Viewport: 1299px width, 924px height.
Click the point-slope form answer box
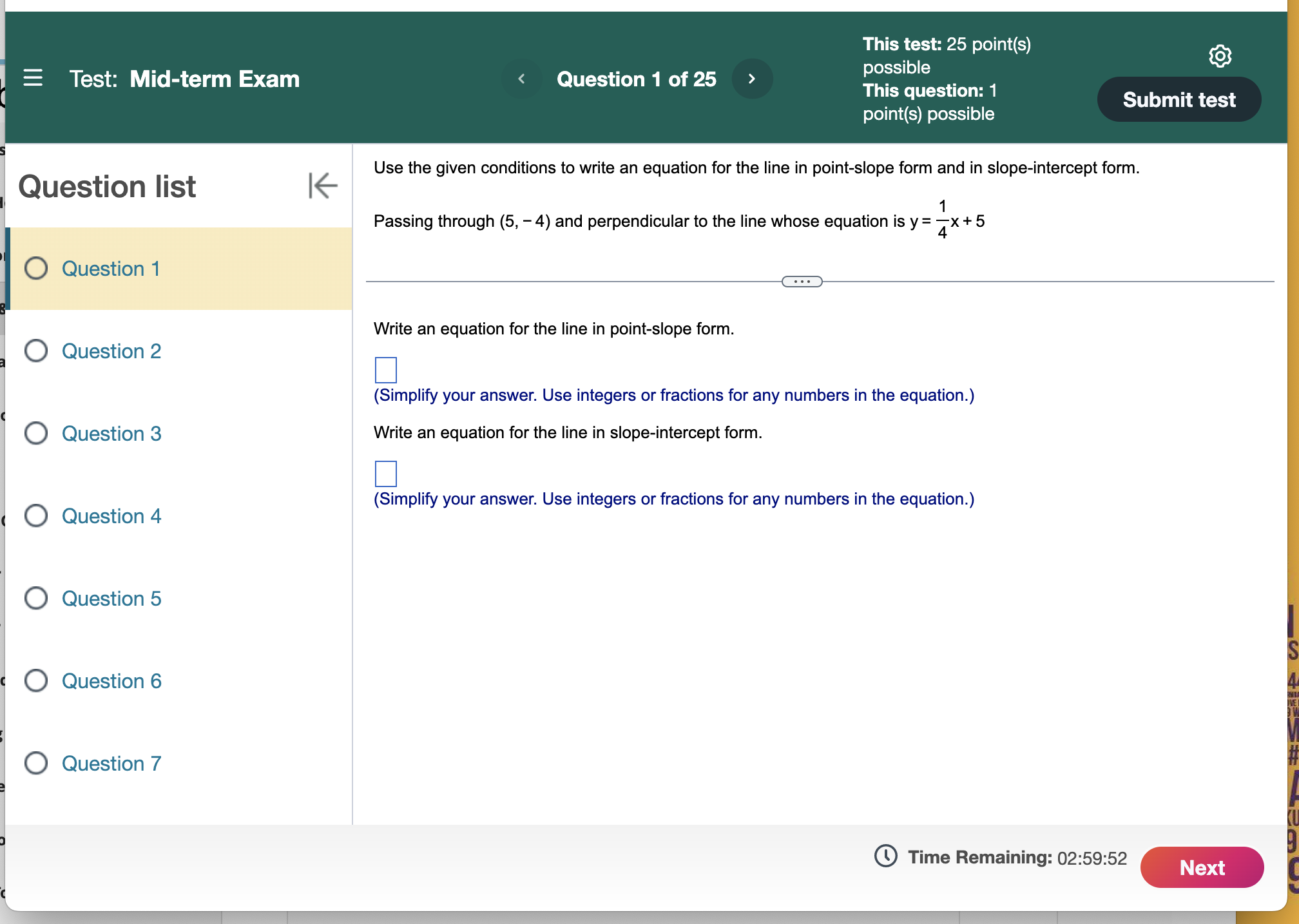(385, 370)
